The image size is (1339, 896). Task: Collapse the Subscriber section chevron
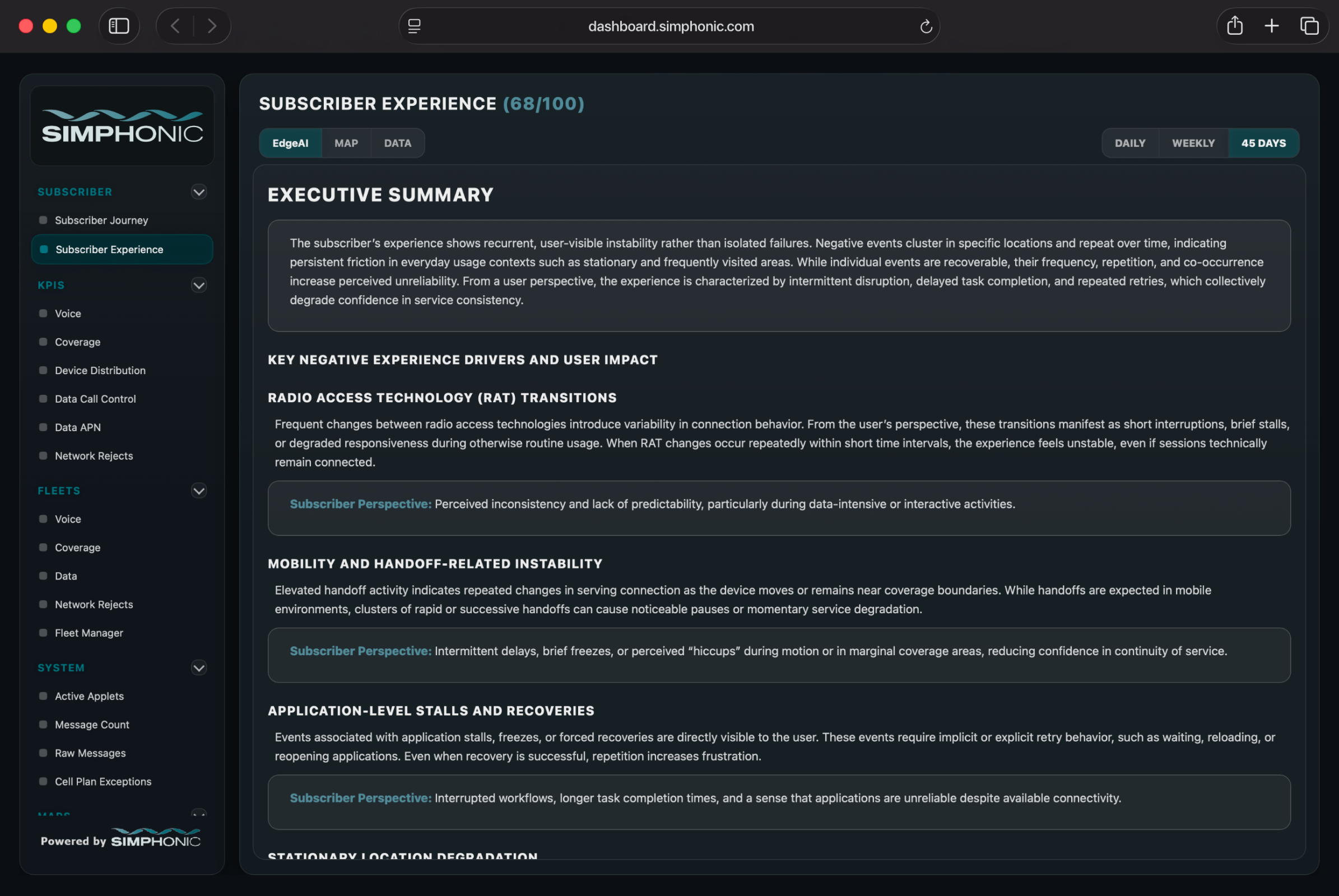[198, 192]
